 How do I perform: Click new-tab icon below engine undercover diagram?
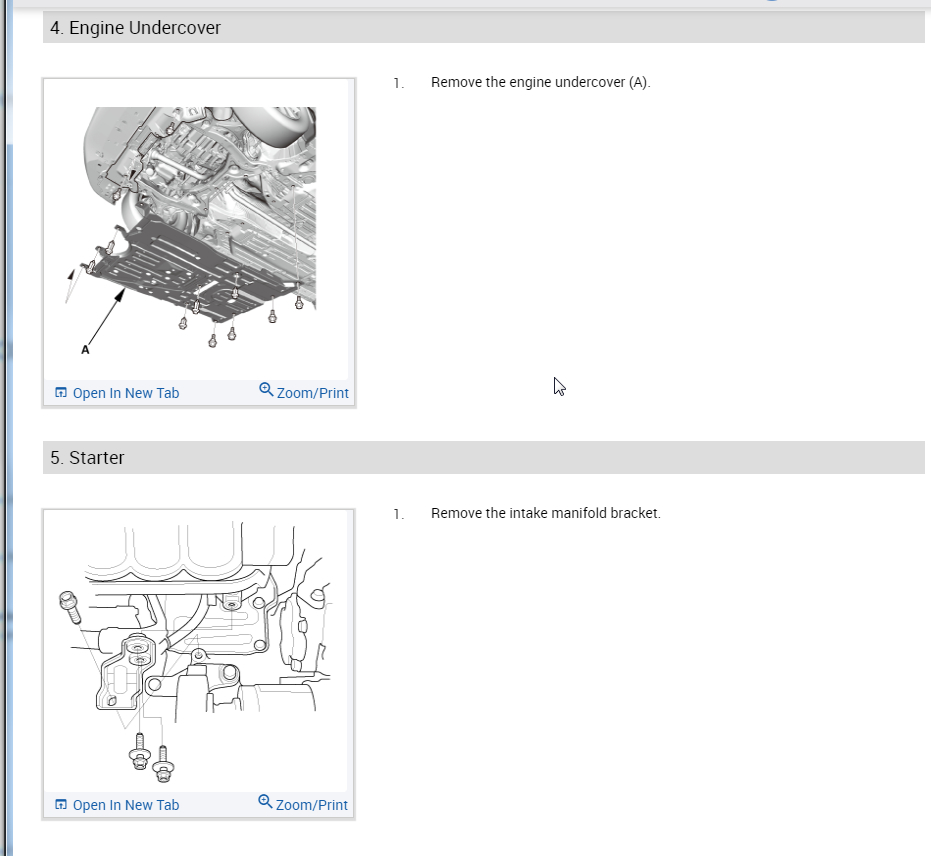point(61,392)
